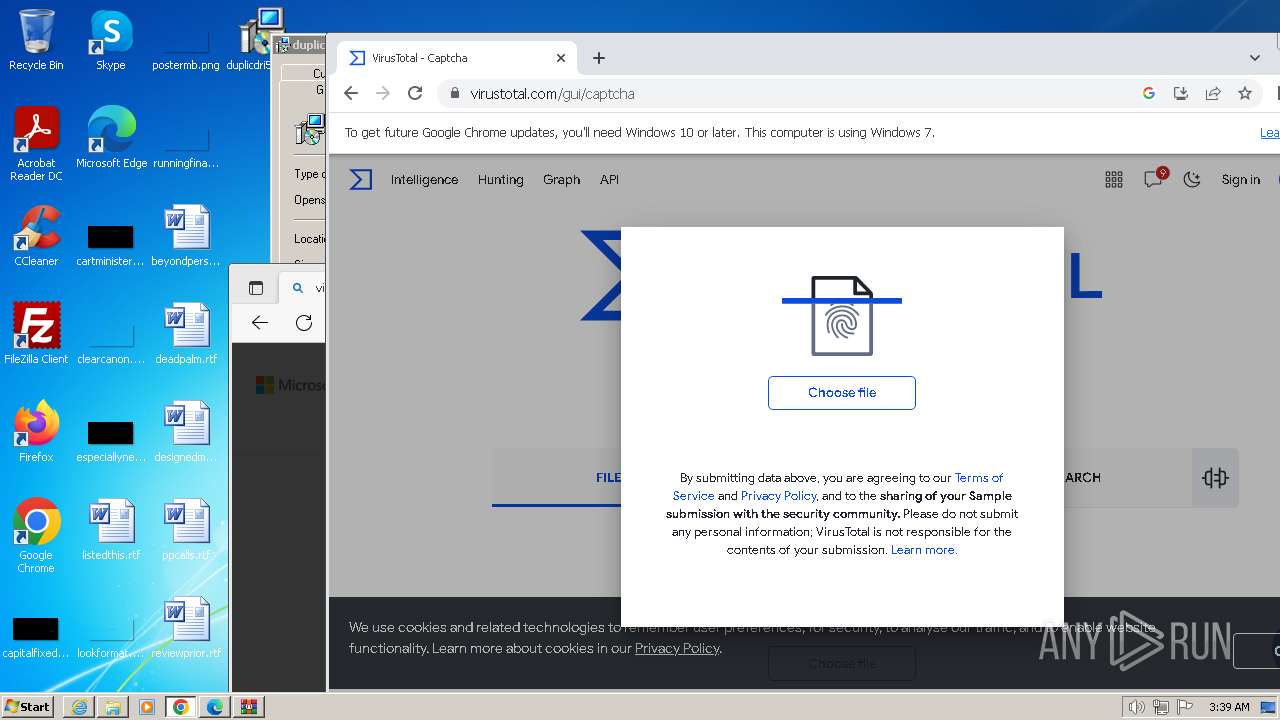
Task: Open the Hunting menu item
Action: (500, 180)
